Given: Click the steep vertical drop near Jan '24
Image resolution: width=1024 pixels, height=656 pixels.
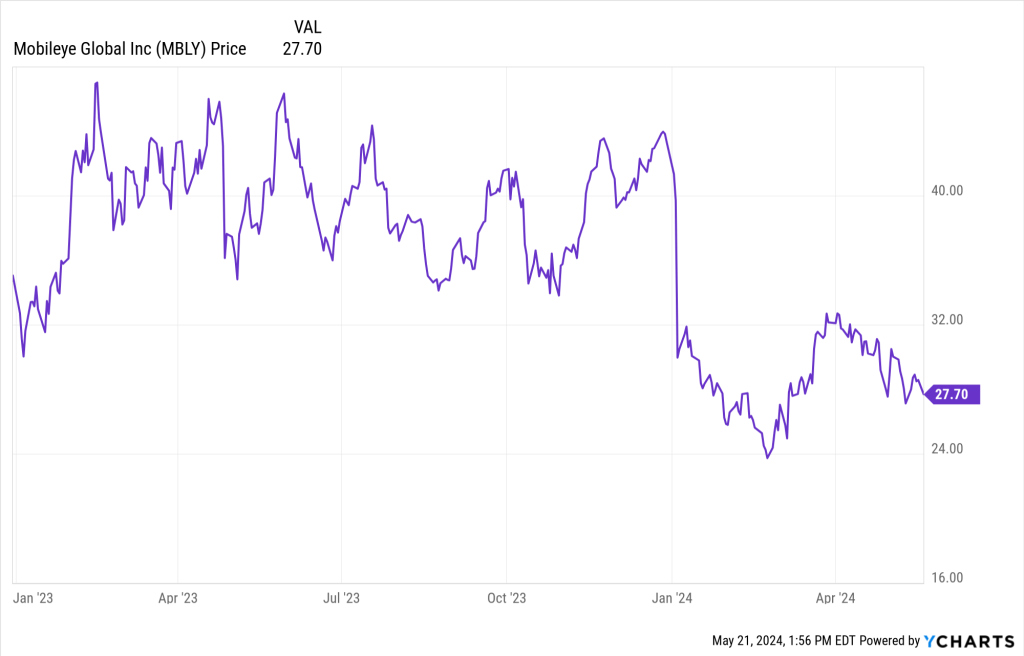Looking at the screenshot, I should [677, 270].
